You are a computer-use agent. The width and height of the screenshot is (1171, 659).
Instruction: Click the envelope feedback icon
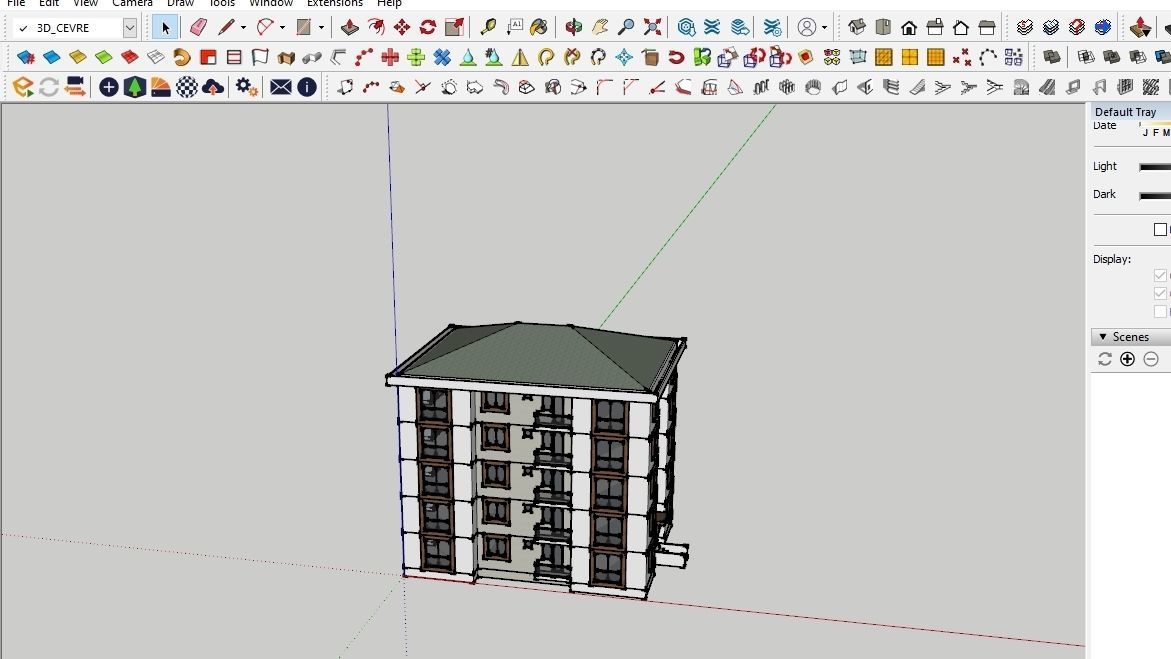[x=281, y=87]
